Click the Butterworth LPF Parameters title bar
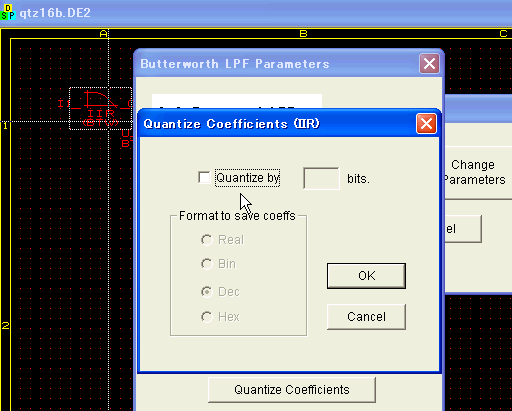The image size is (512, 411). (x=277, y=63)
